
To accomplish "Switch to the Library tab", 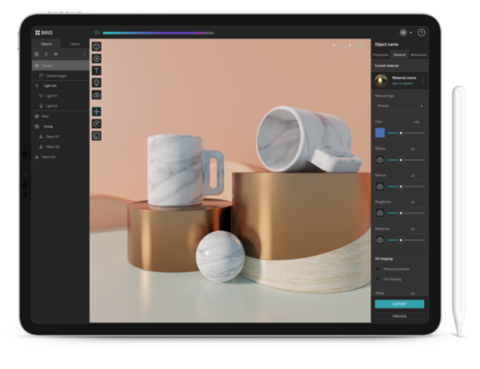I will [x=75, y=44].
